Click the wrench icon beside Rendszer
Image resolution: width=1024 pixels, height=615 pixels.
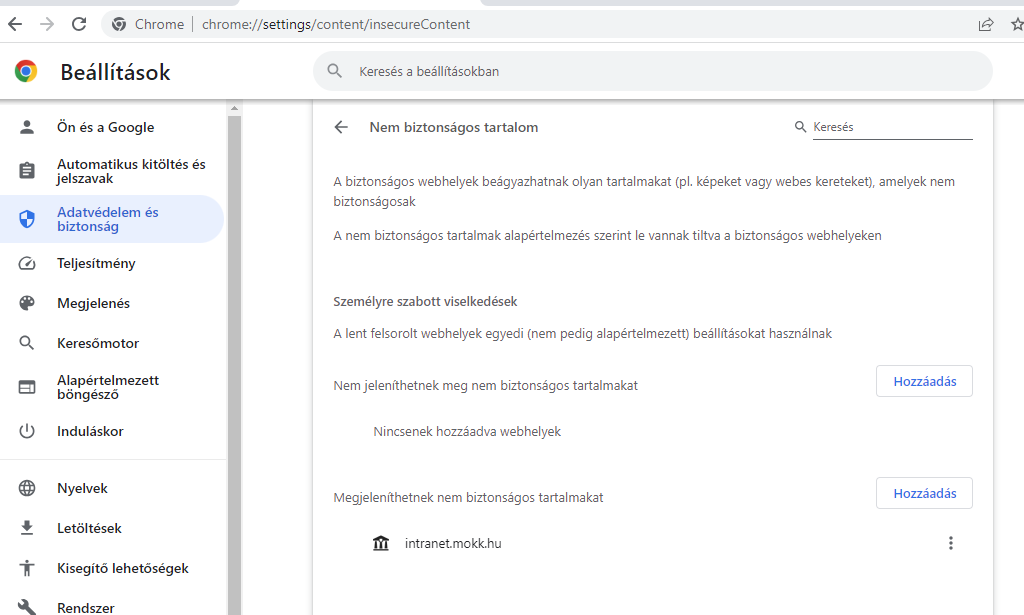coord(25,606)
